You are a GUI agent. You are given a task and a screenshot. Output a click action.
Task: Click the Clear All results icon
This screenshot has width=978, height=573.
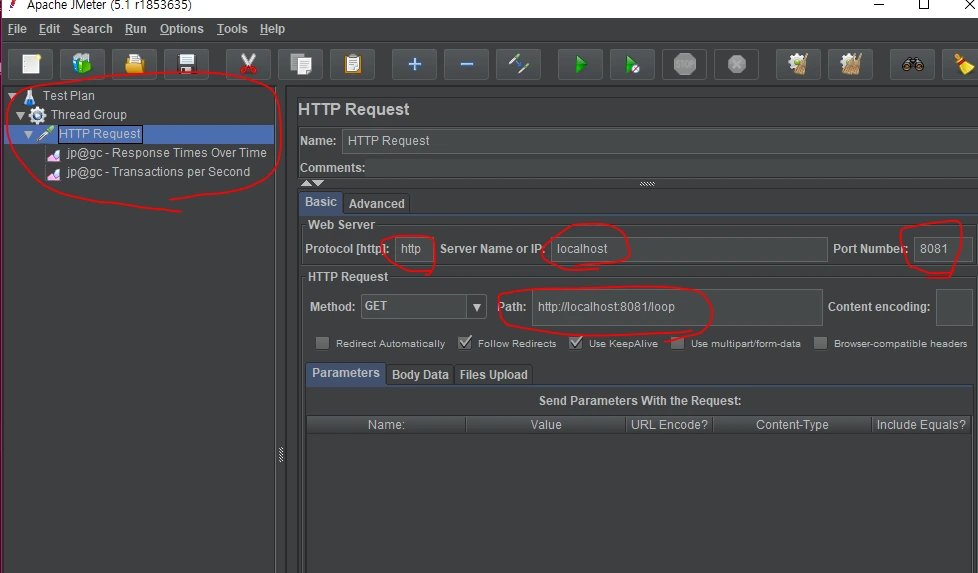851,64
